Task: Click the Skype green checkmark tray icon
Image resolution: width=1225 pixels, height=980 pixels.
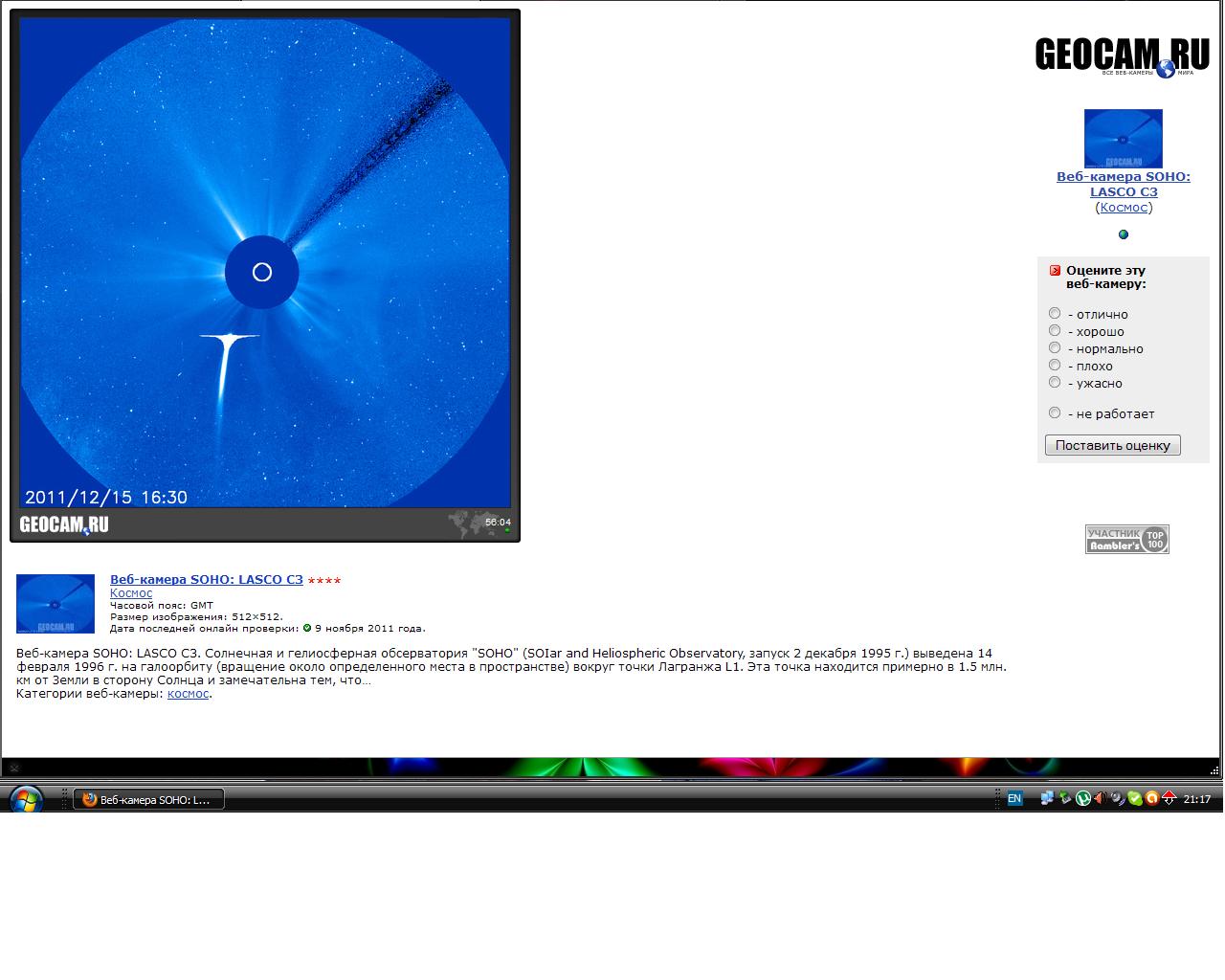Action: pyautogui.click(x=1135, y=799)
